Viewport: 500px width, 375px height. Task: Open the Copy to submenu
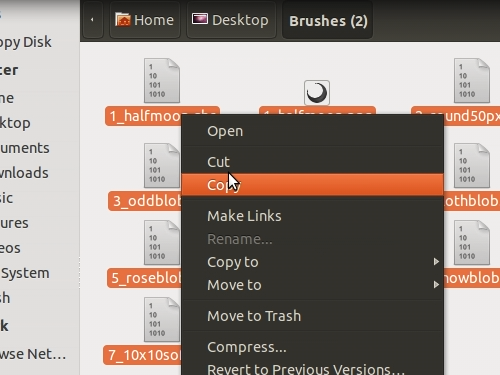312,262
